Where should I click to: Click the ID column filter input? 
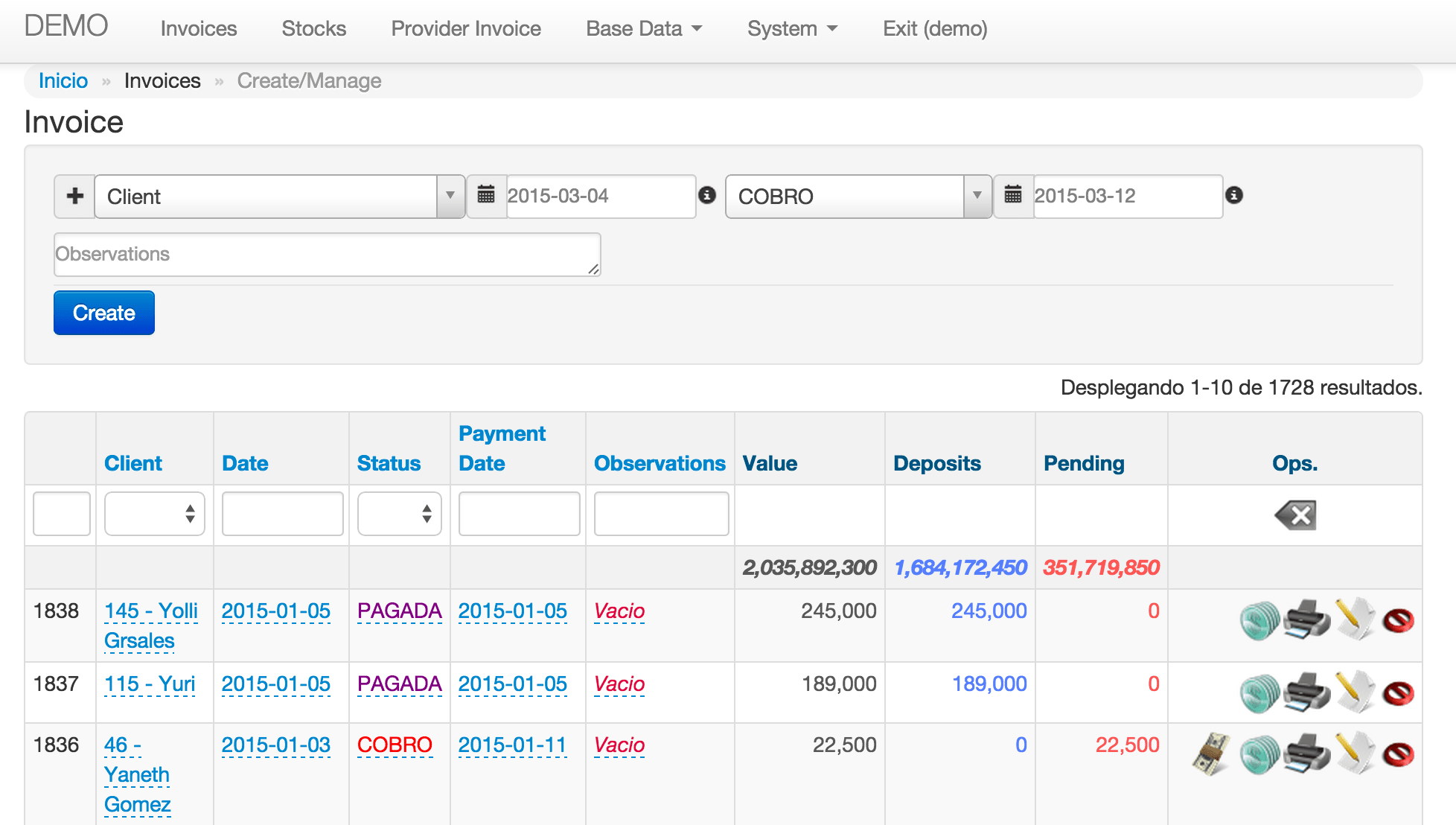[62, 514]
